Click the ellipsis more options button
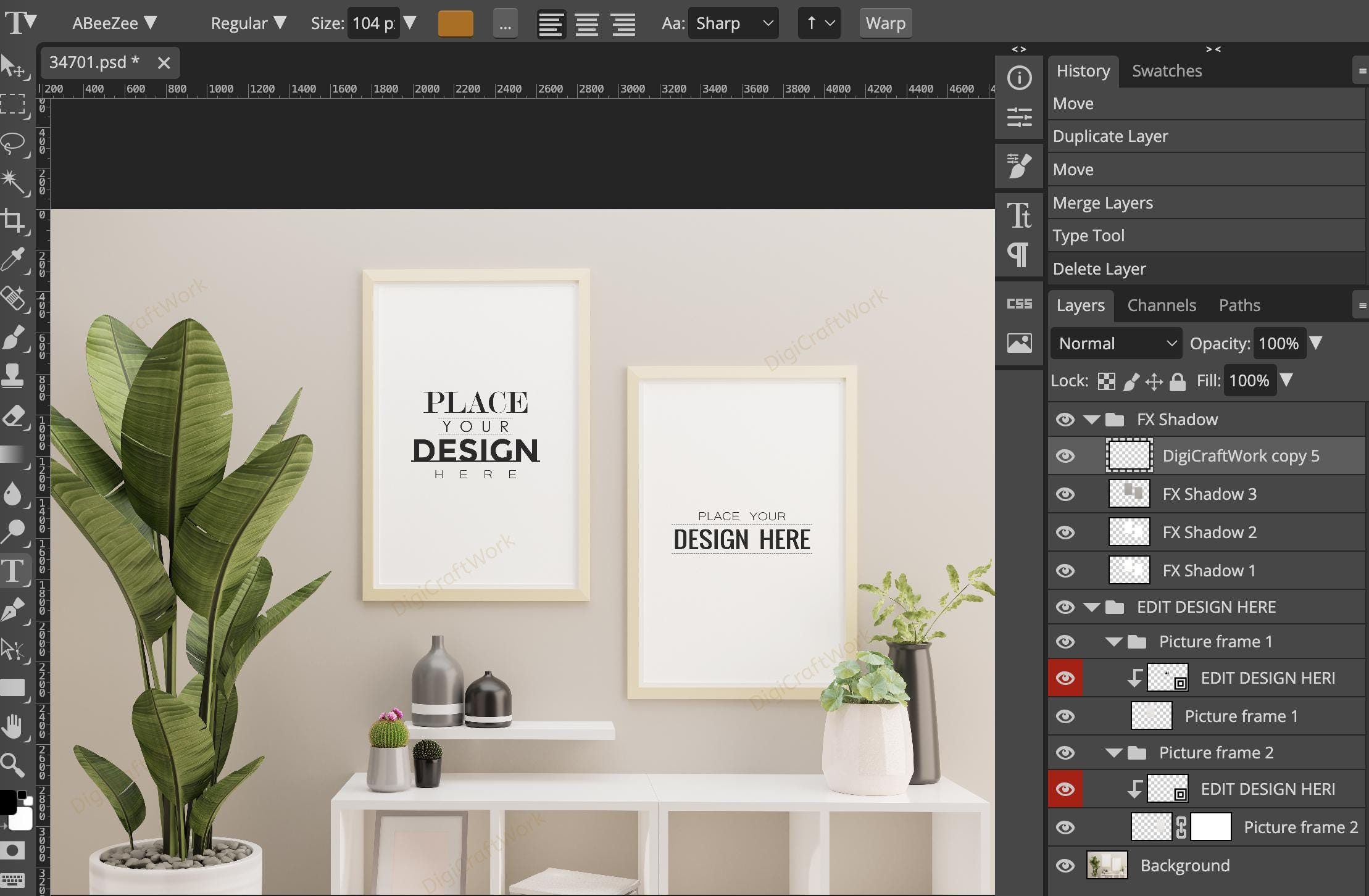 click(505, 23)
